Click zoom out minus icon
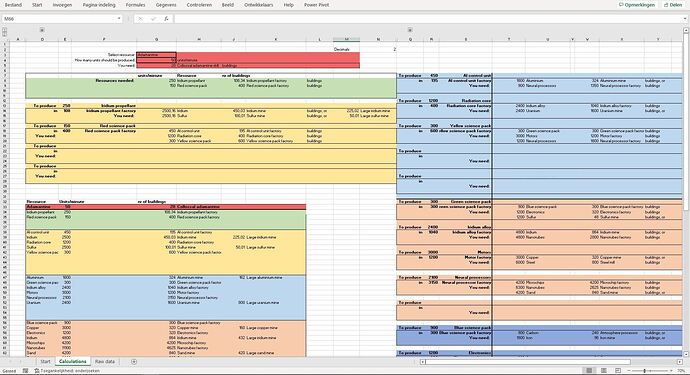The height and width of the screenshot is (375, 690). [630, 371]
